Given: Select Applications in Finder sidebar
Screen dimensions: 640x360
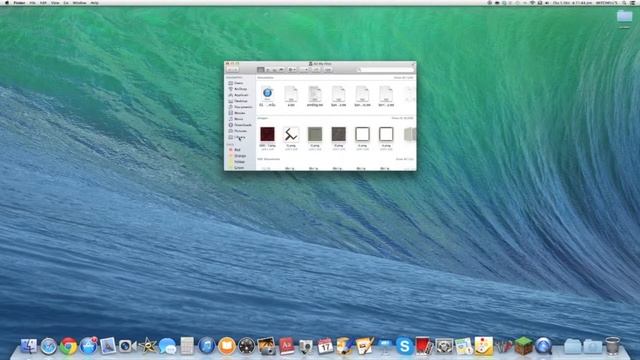Looking at the screenshot, I should pos(238,95).
